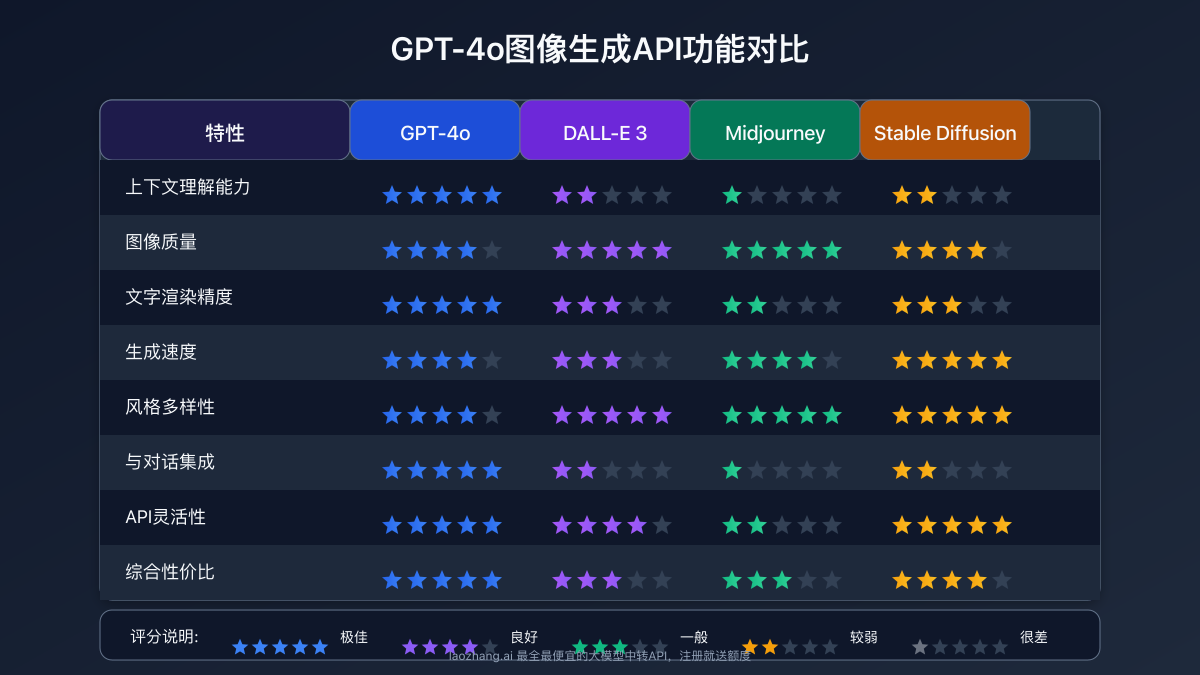Click GPT-4o stars for API灵活性
The image size is (1200, 675).
pyautogui.click(x=442, y=525)
